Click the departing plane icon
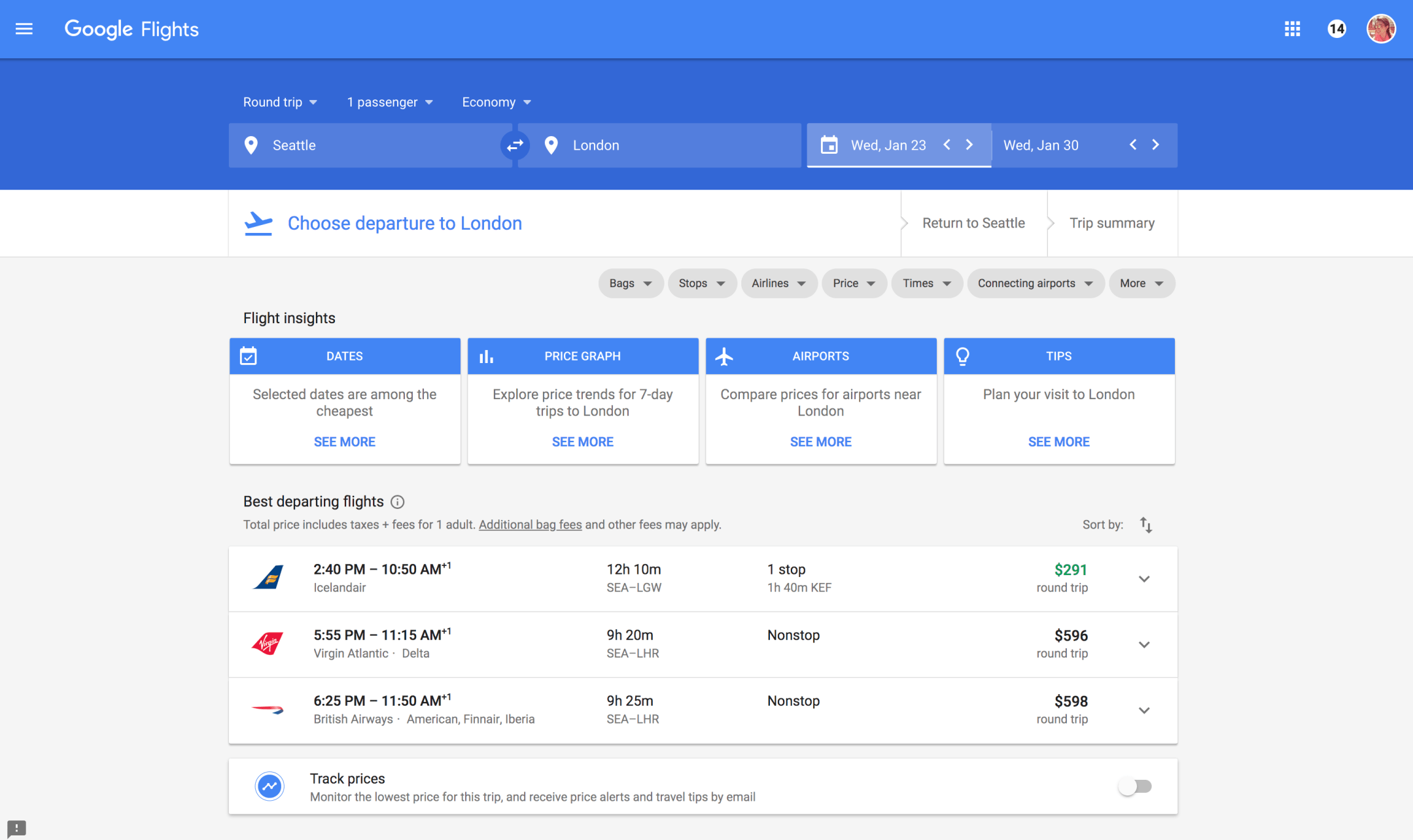Image resolution: width=1413 pixels, height=840 pixels. [x=258, y=223]
